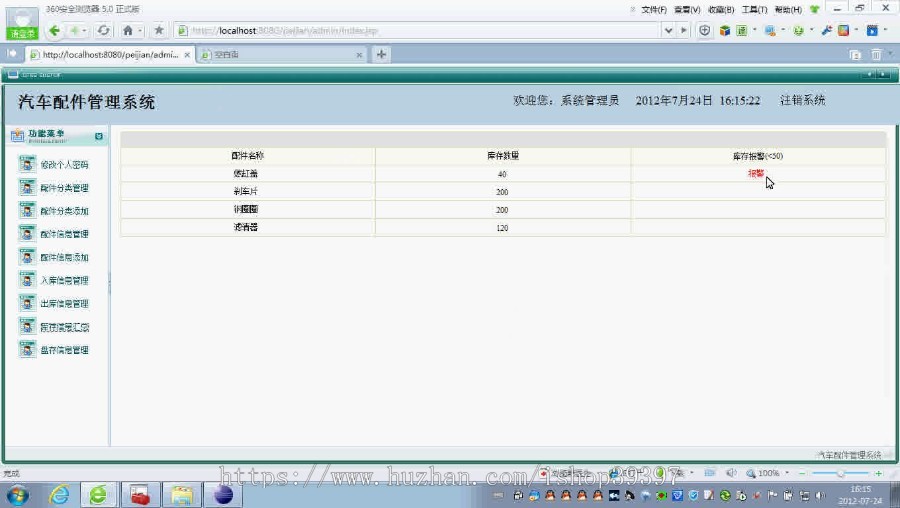This screenshot has height=508, width=900.
Task: Click the stock quantity cell showing 120
Action: [x=502, y=228]
